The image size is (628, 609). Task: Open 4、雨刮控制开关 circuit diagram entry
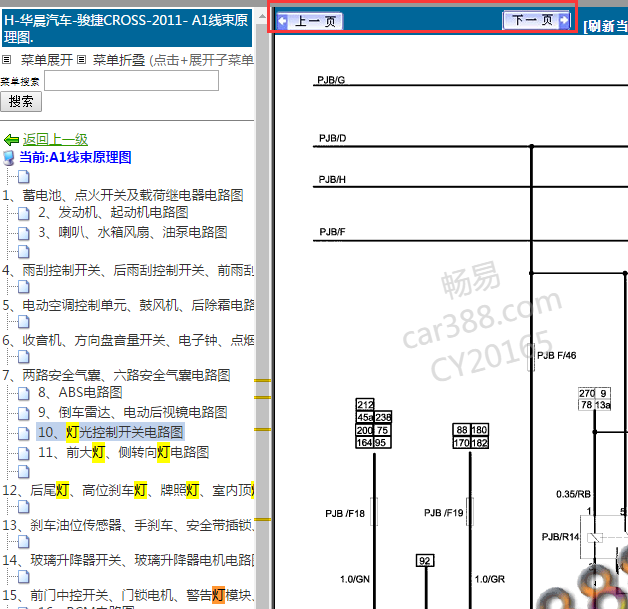(128, 270)
